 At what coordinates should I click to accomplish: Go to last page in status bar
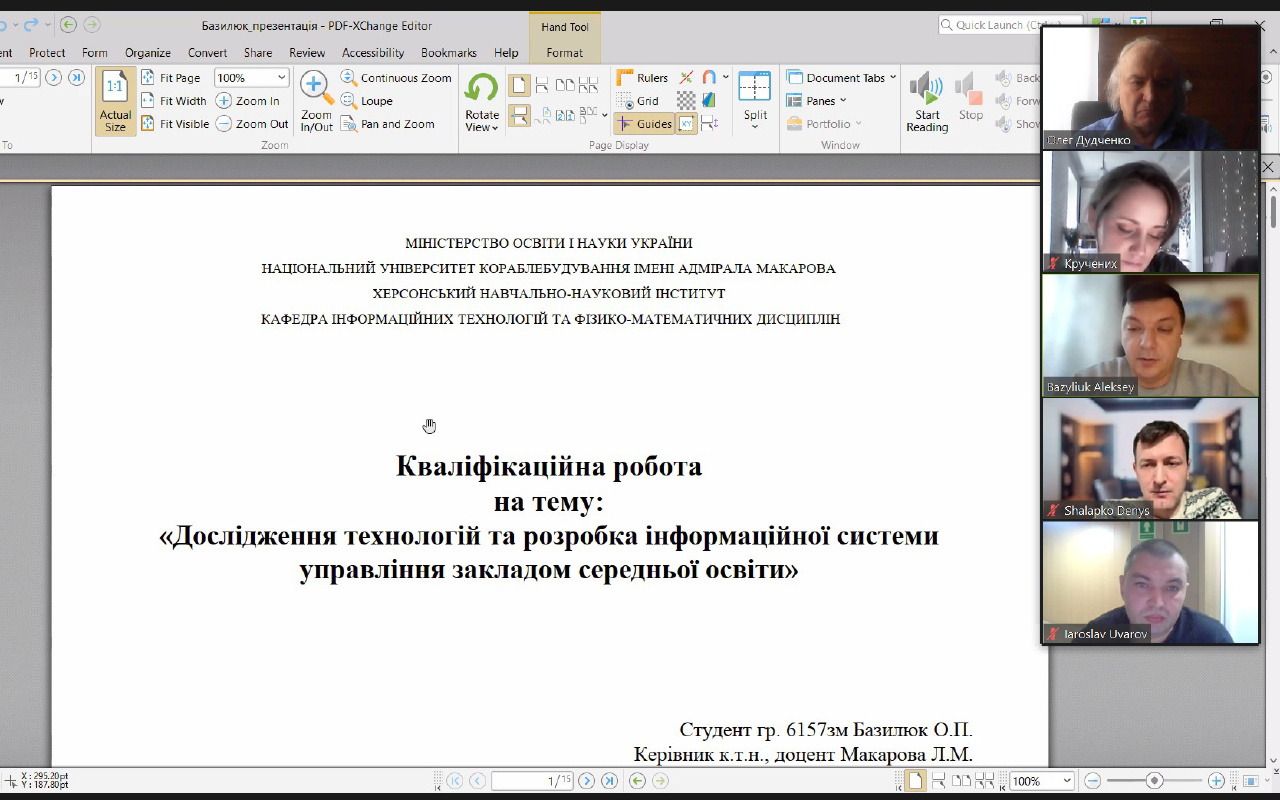click(x=609, y=781)
